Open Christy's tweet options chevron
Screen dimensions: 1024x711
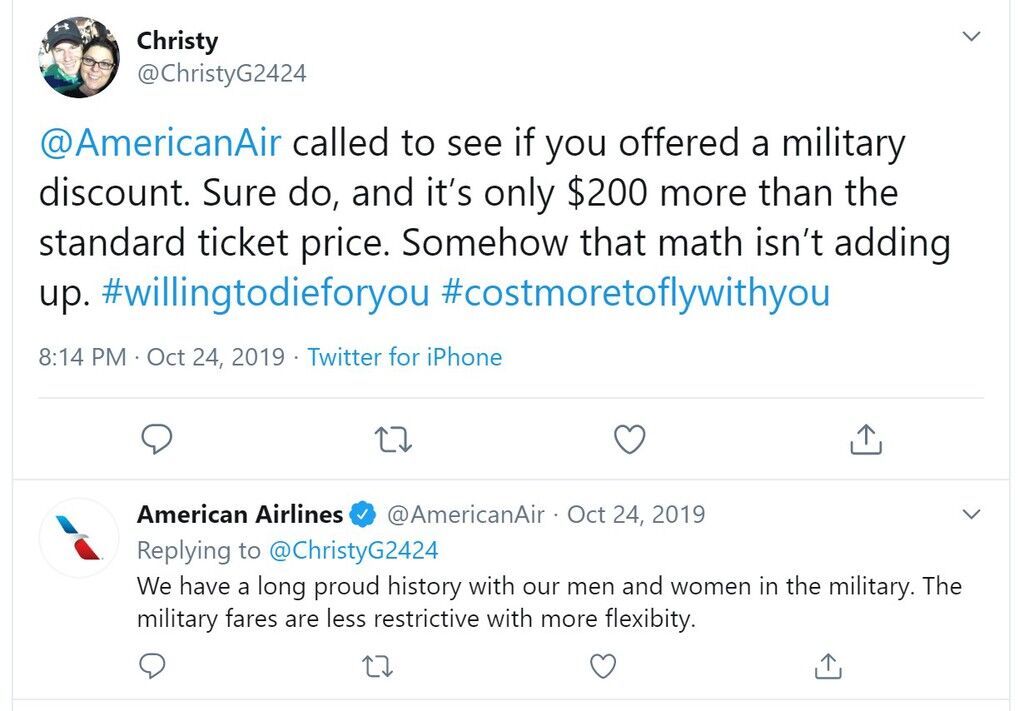(x=972, y=36)
